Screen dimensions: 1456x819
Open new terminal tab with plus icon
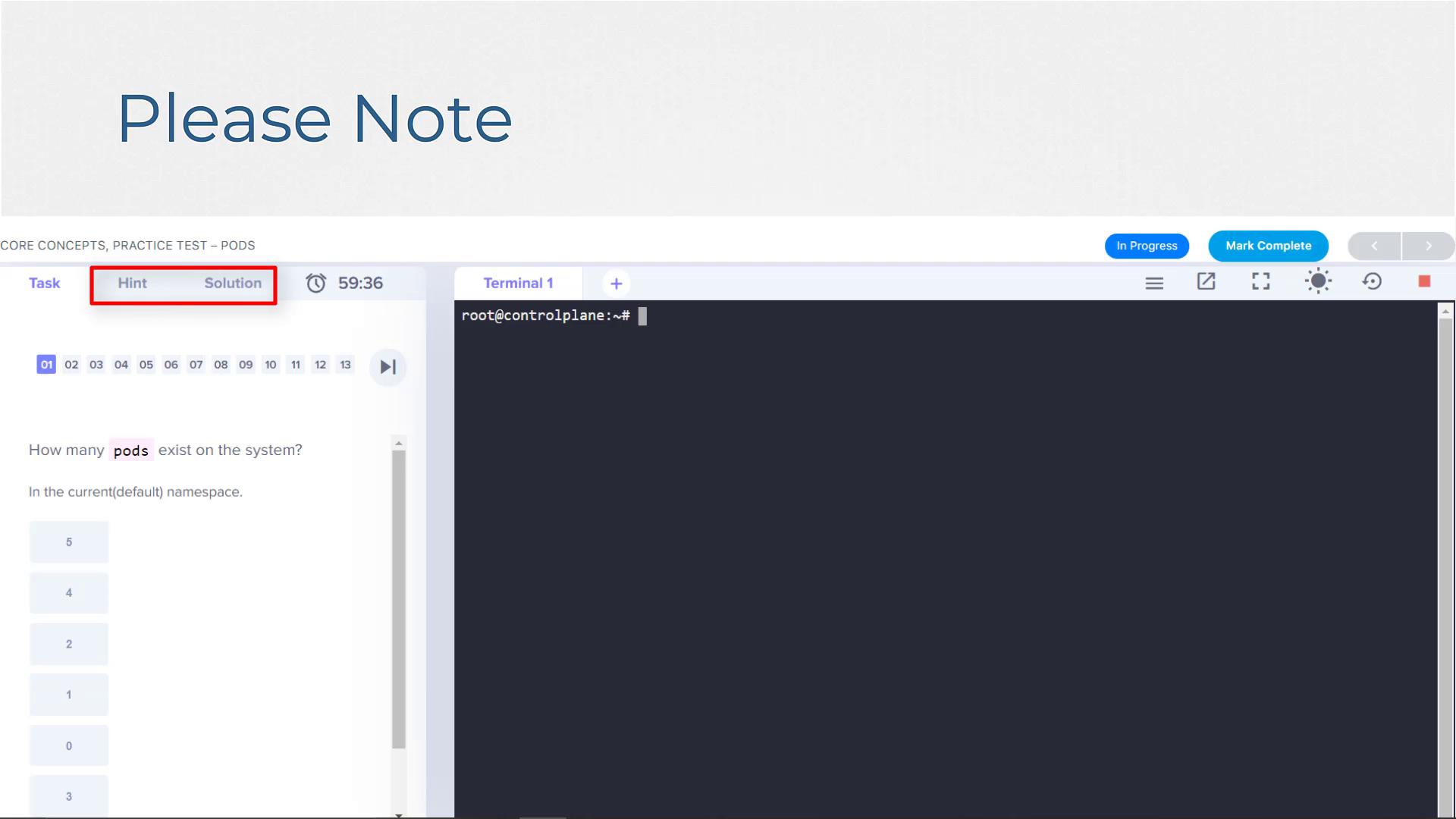click(616, 283)
